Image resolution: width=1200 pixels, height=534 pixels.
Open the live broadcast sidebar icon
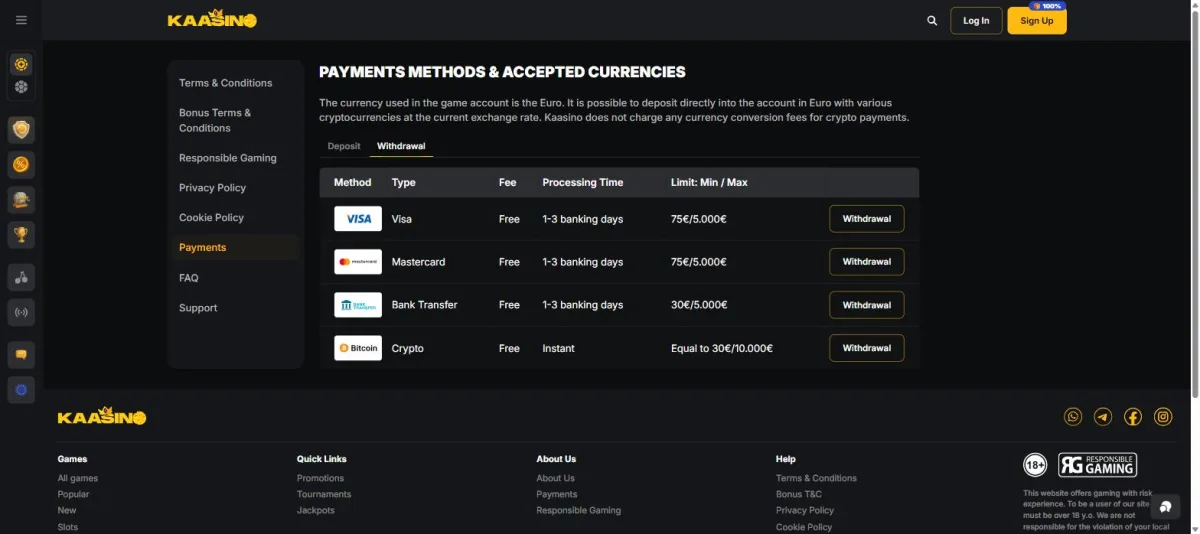pyautogui.click(x=21, y=312)
